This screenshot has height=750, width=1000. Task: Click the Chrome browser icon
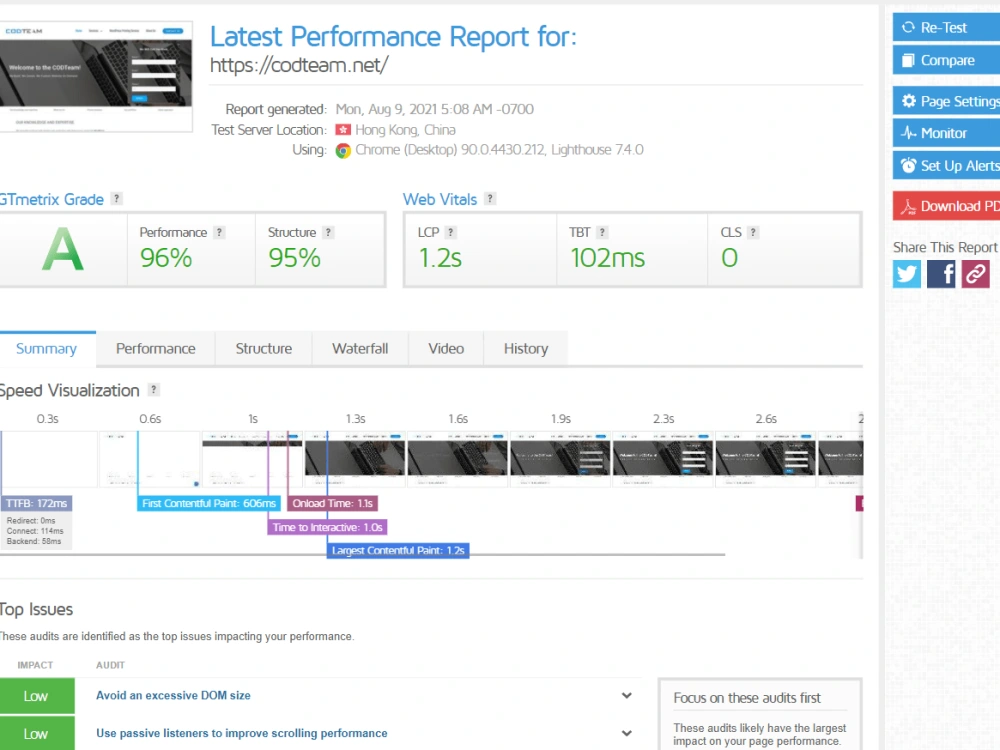(343, 151)
